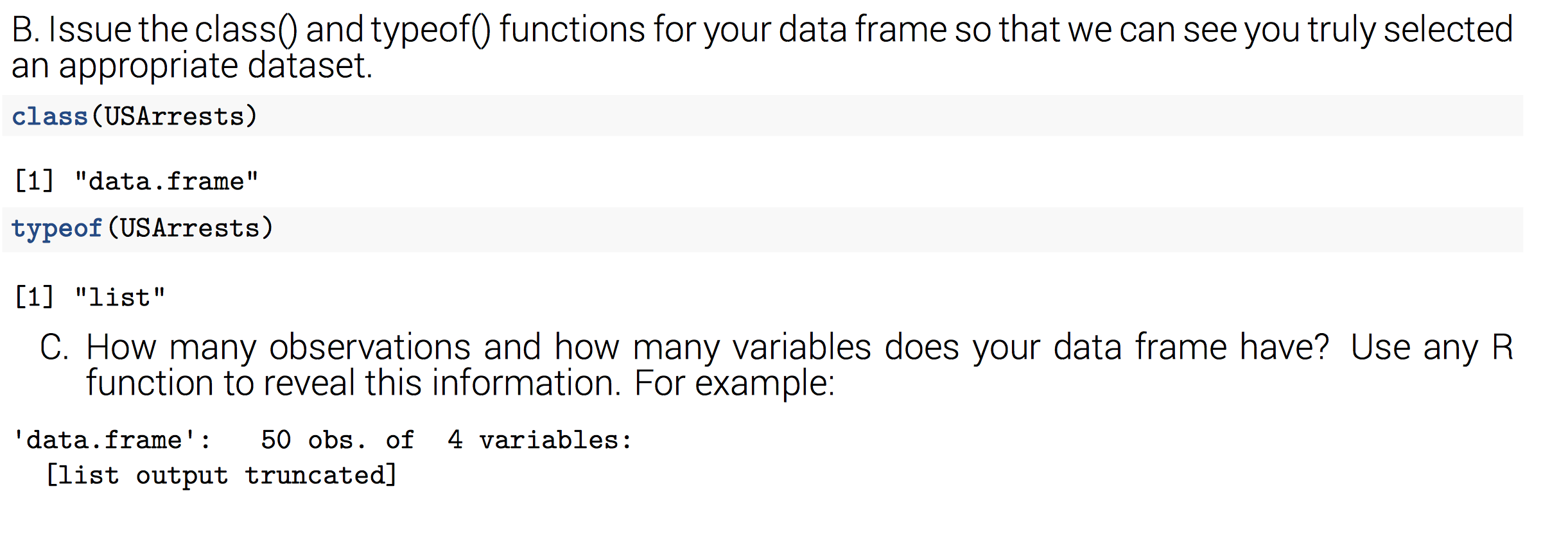
Task: Click "USArrests" inside the class() call
Action: tap(174, 117)
